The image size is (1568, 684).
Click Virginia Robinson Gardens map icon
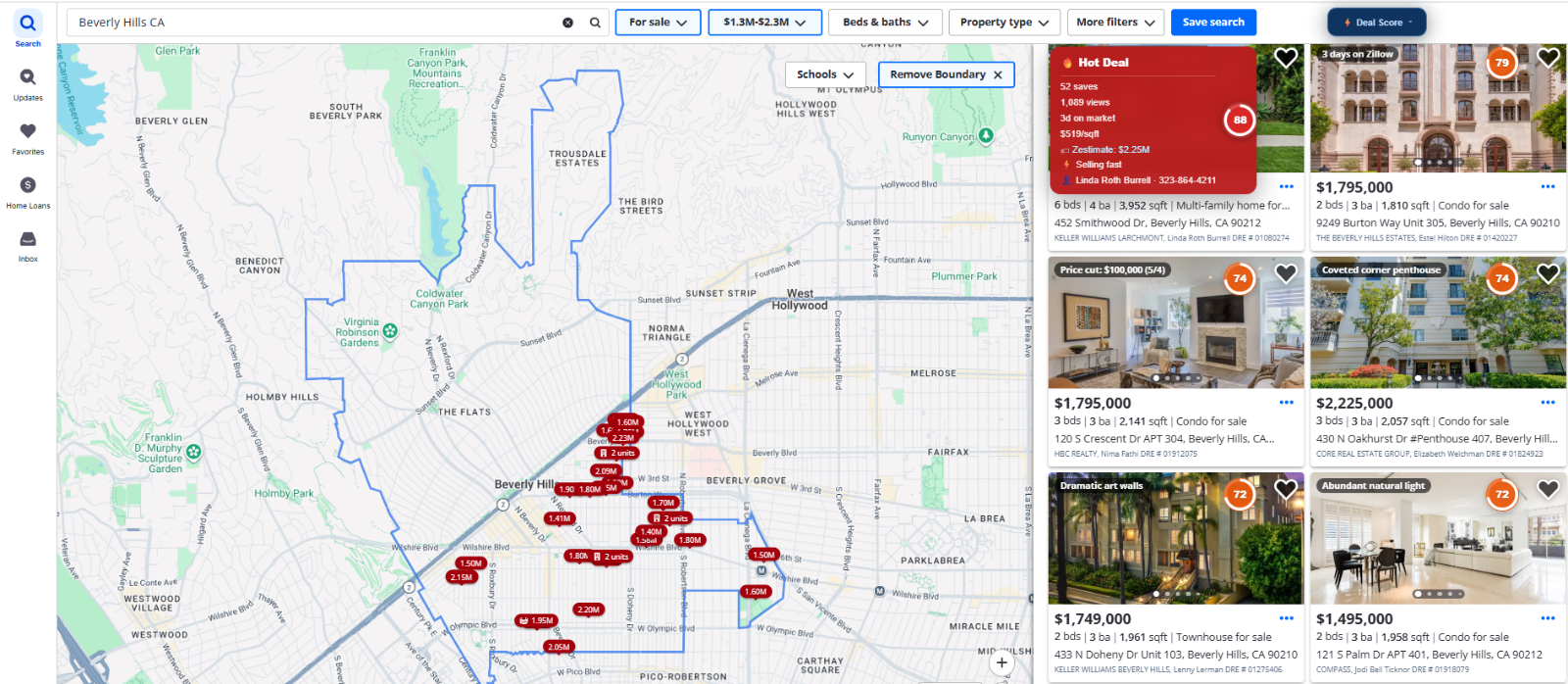point(390,331)
